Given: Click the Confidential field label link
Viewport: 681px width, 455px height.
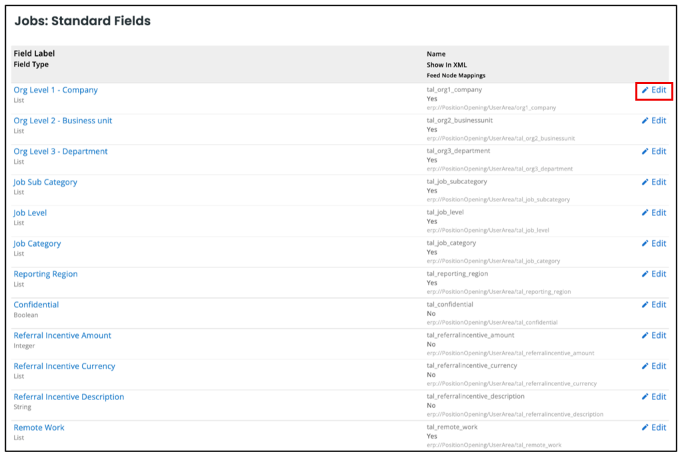Looking at the screenshot, I should click(36, 305).
